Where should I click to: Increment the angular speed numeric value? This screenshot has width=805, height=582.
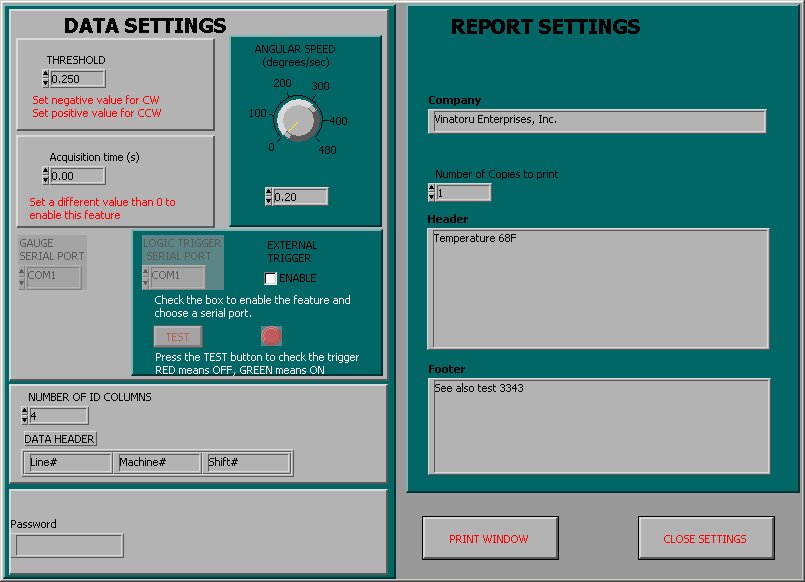coord(266,192)
